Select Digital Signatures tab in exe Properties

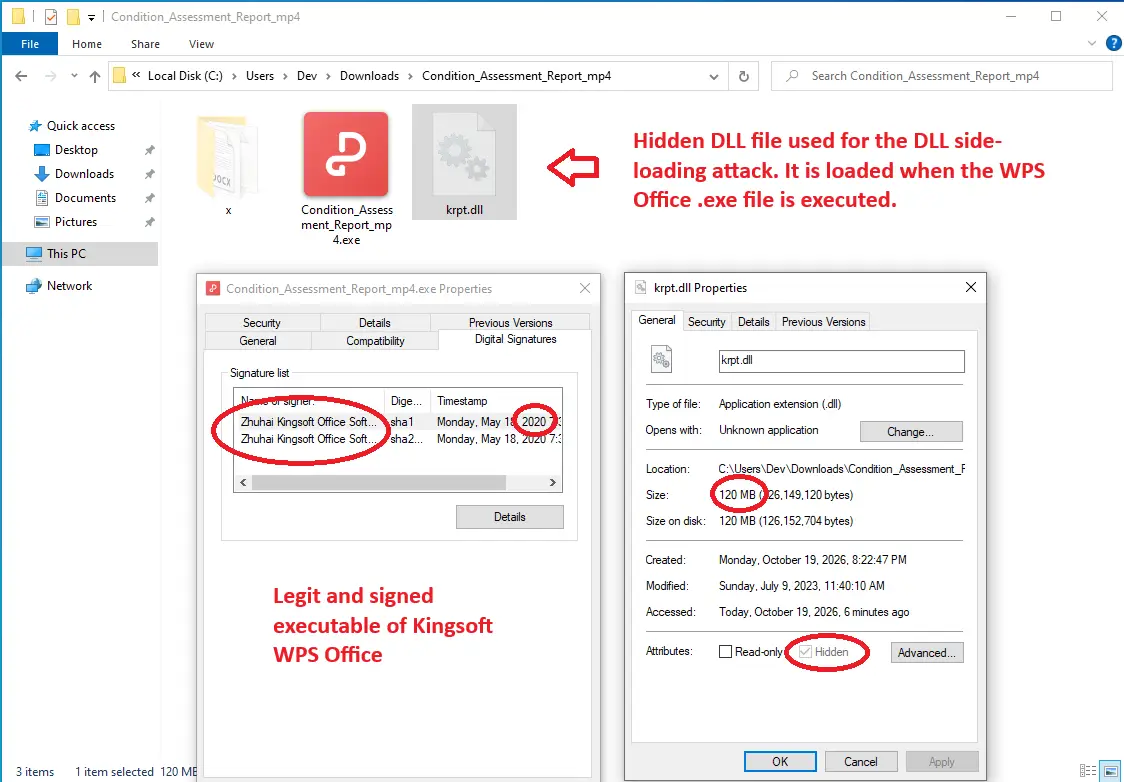coord(515,339)
